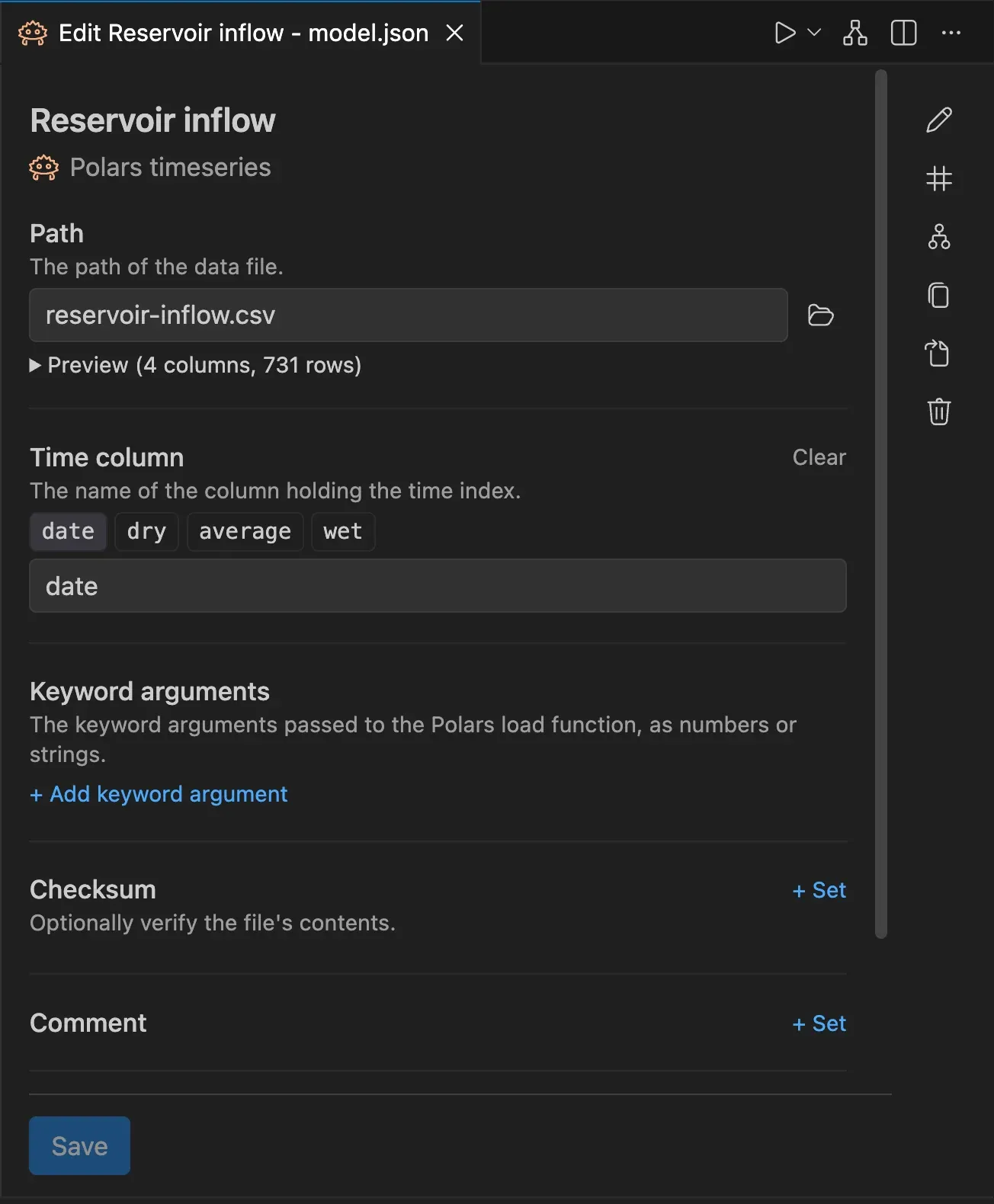Open the run options dropdown chevron
Screen dimensions: 994x1204
814,33
